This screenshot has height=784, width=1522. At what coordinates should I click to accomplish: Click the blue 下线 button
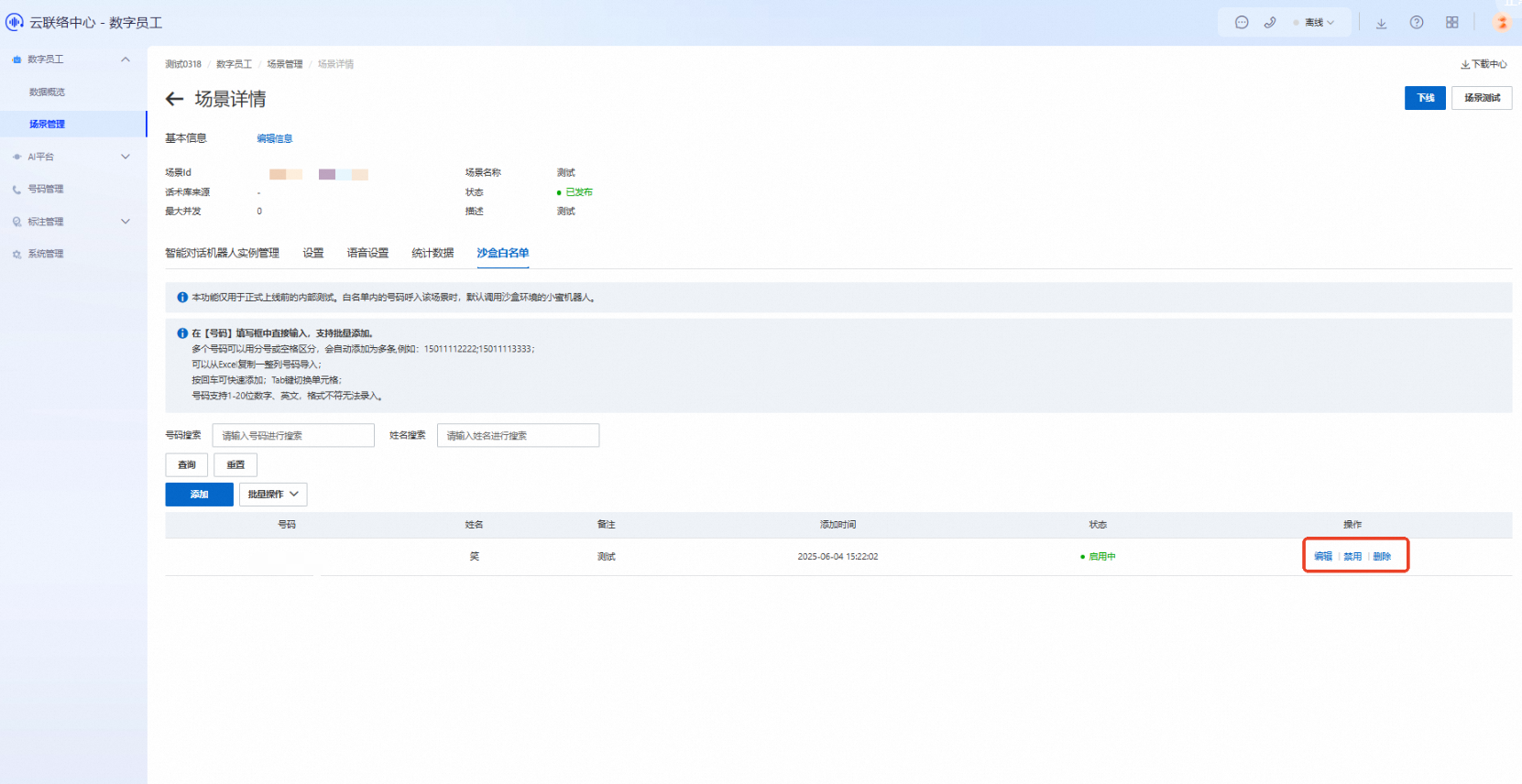pos(1425,98)
